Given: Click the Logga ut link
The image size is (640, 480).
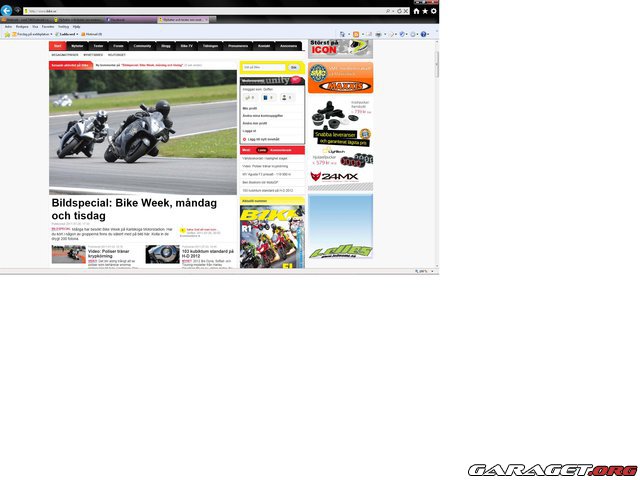Looking at the screenshot, I should [249, 130].
